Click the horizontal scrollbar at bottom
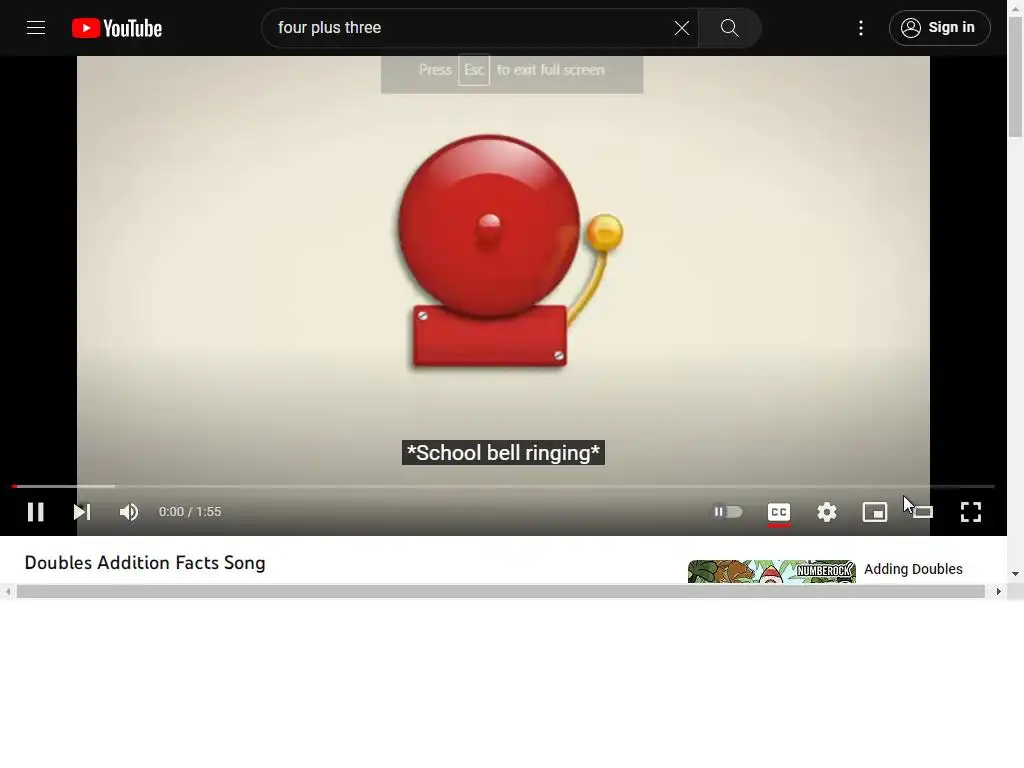Screen dimensions: 1024x768 point(501,592)
